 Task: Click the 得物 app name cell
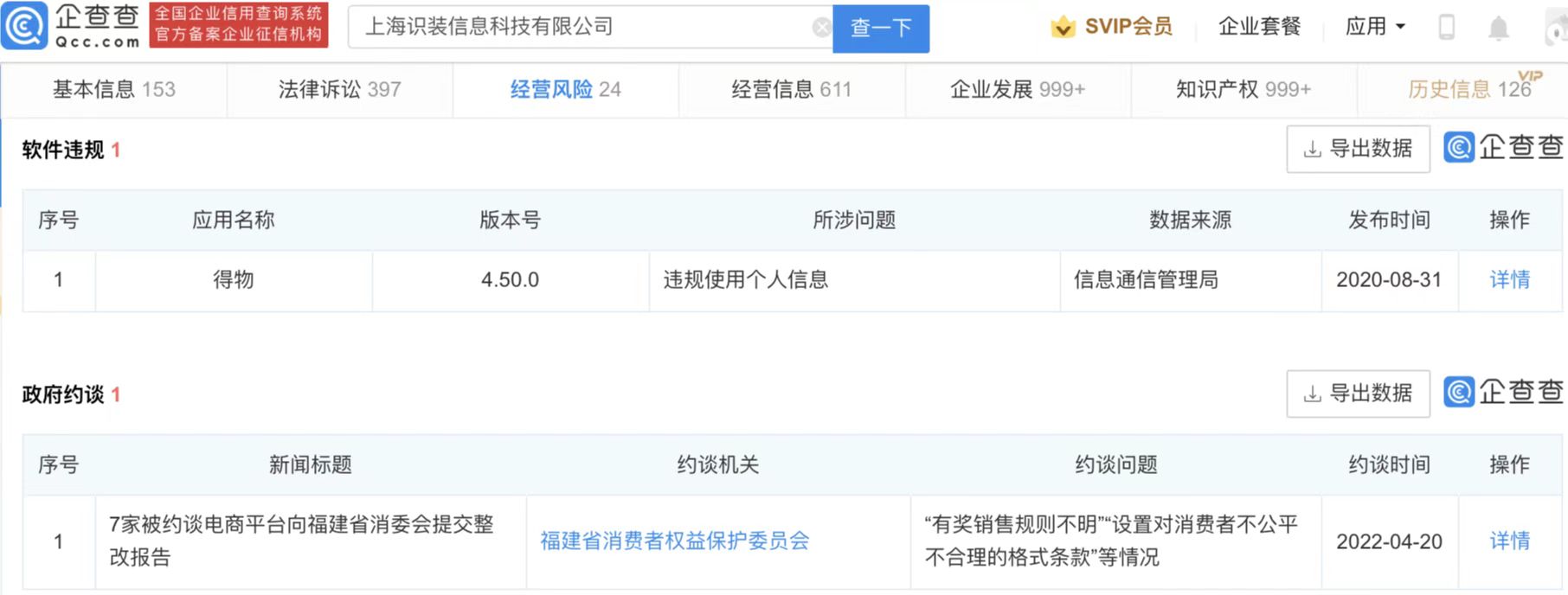(x=234, y=280)
